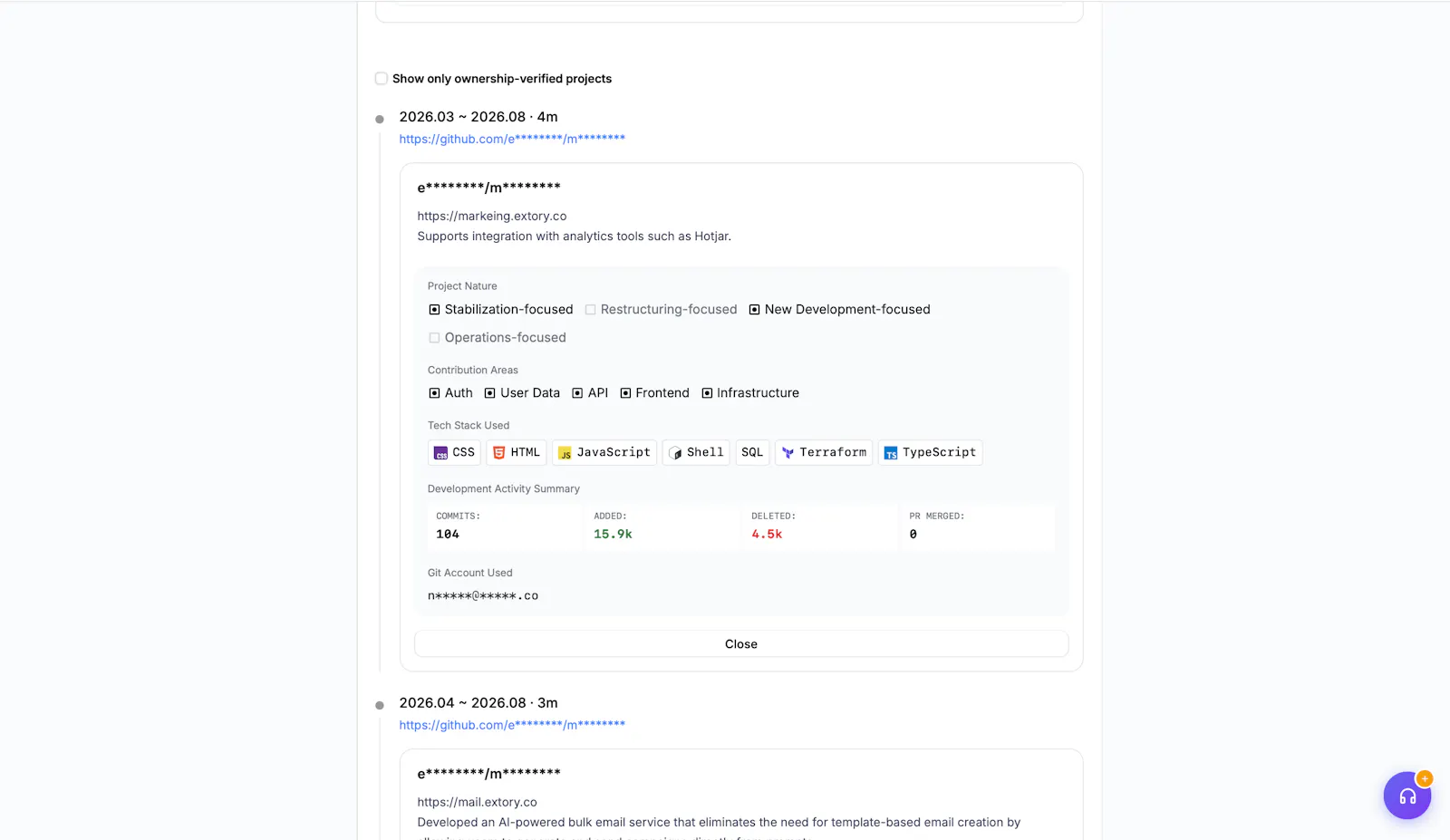Toggle the New Development-focused checkbox
The image size is (1450, 840).
[x=754, y=310]
